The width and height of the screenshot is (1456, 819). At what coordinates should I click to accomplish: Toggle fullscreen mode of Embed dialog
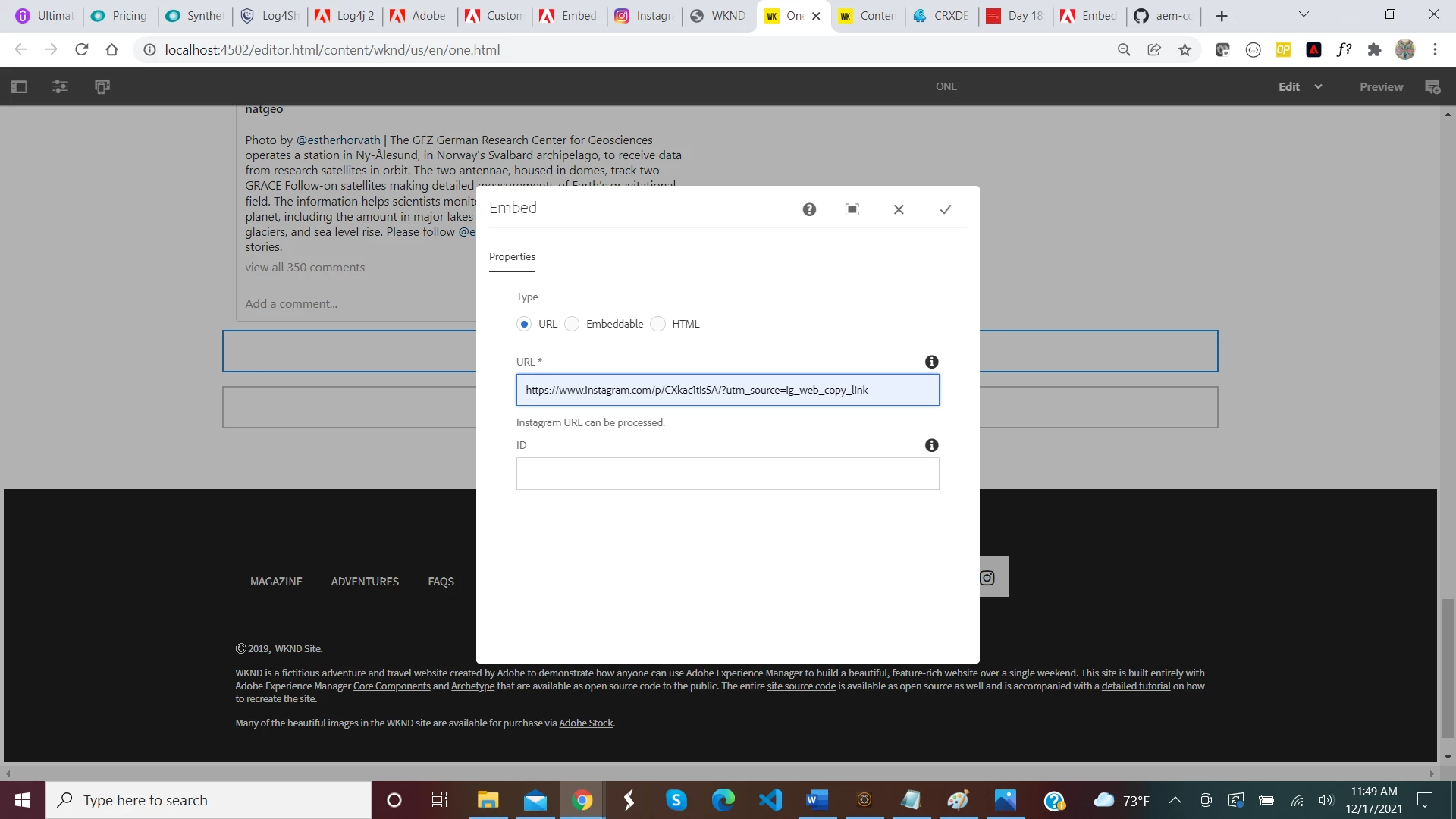pos(852,209)
